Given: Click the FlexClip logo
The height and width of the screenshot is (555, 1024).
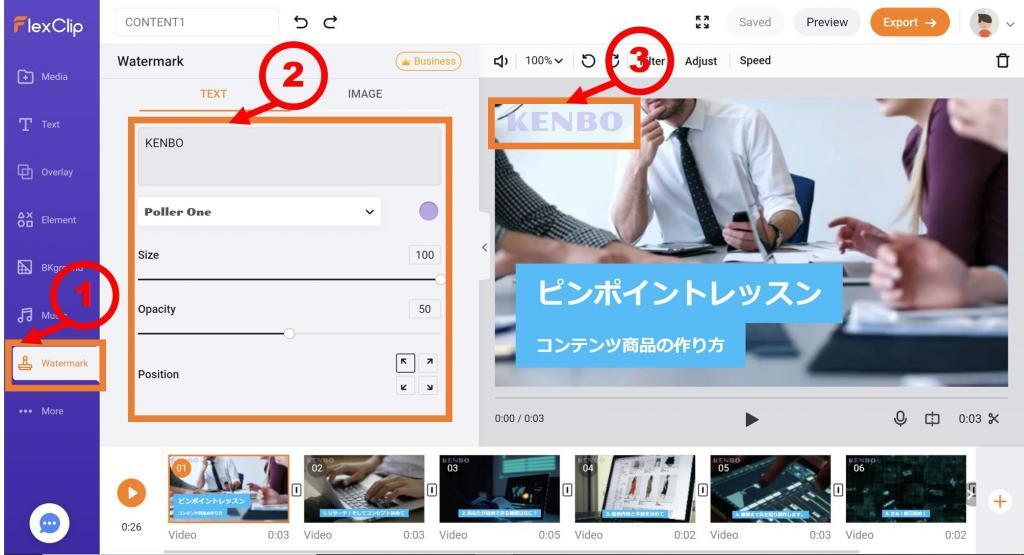Looking at the screenshot, I should point(49,25).
